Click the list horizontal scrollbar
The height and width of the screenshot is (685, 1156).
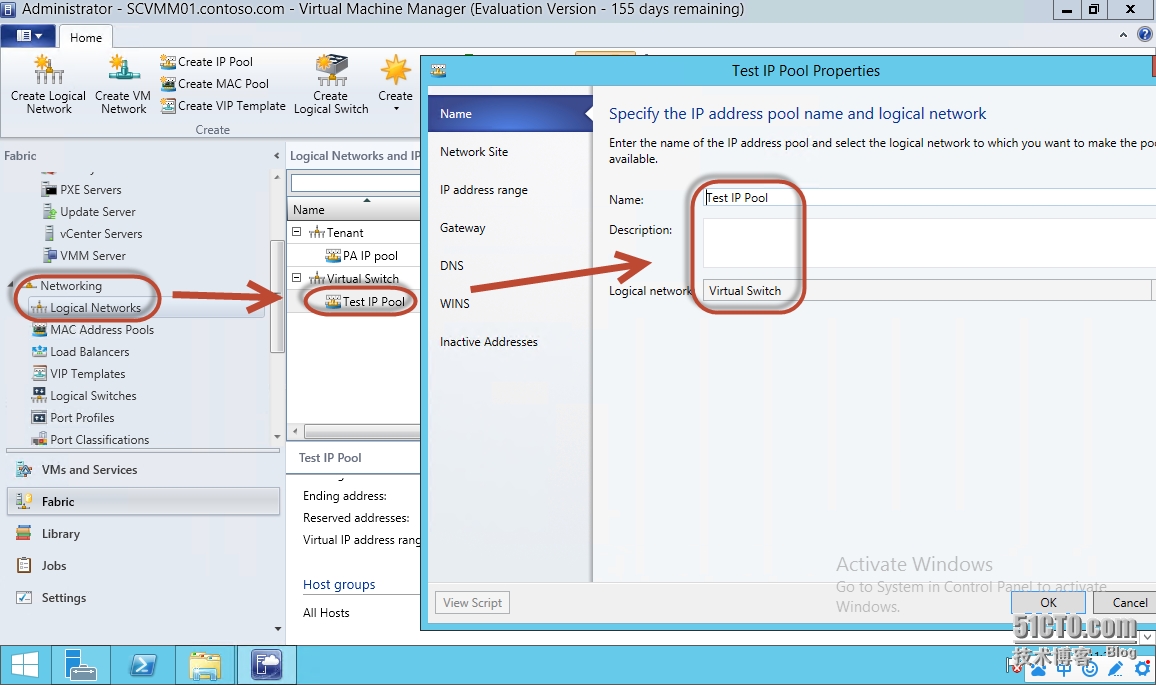coord(361,431)
